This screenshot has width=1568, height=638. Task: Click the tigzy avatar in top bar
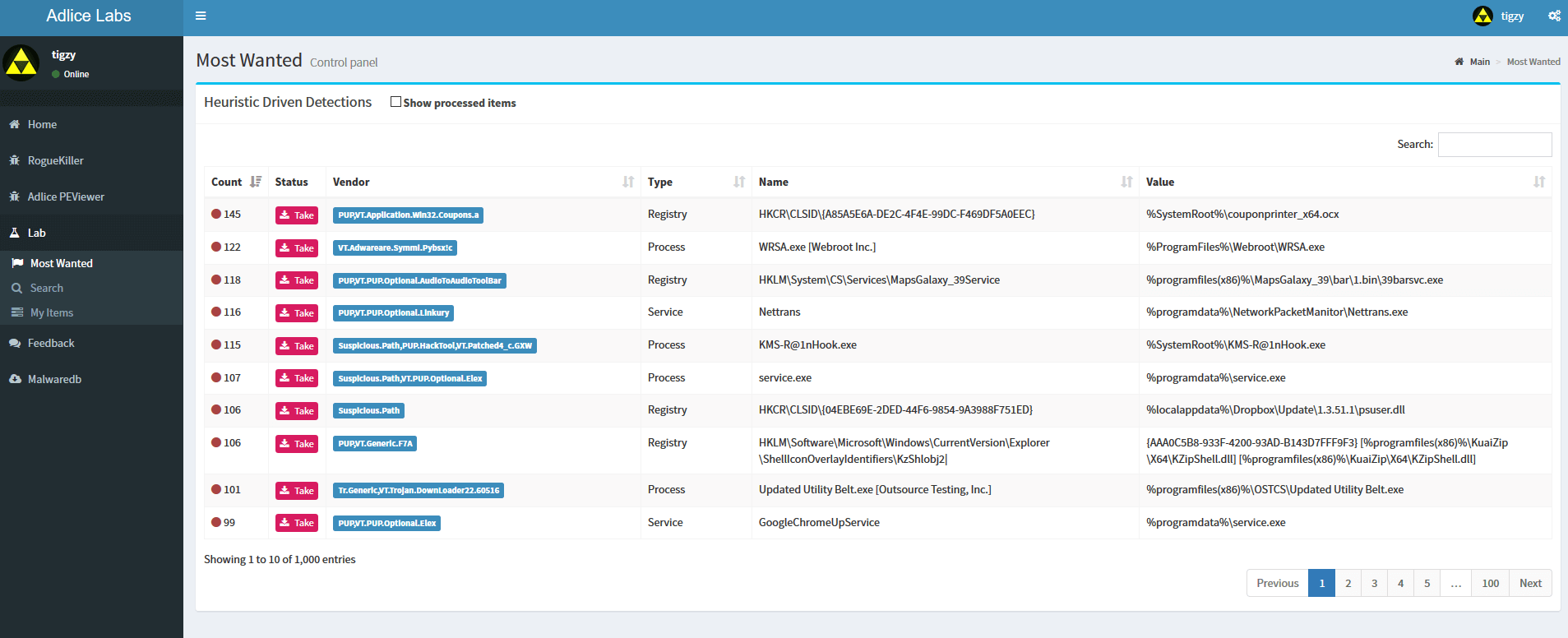1482,16
